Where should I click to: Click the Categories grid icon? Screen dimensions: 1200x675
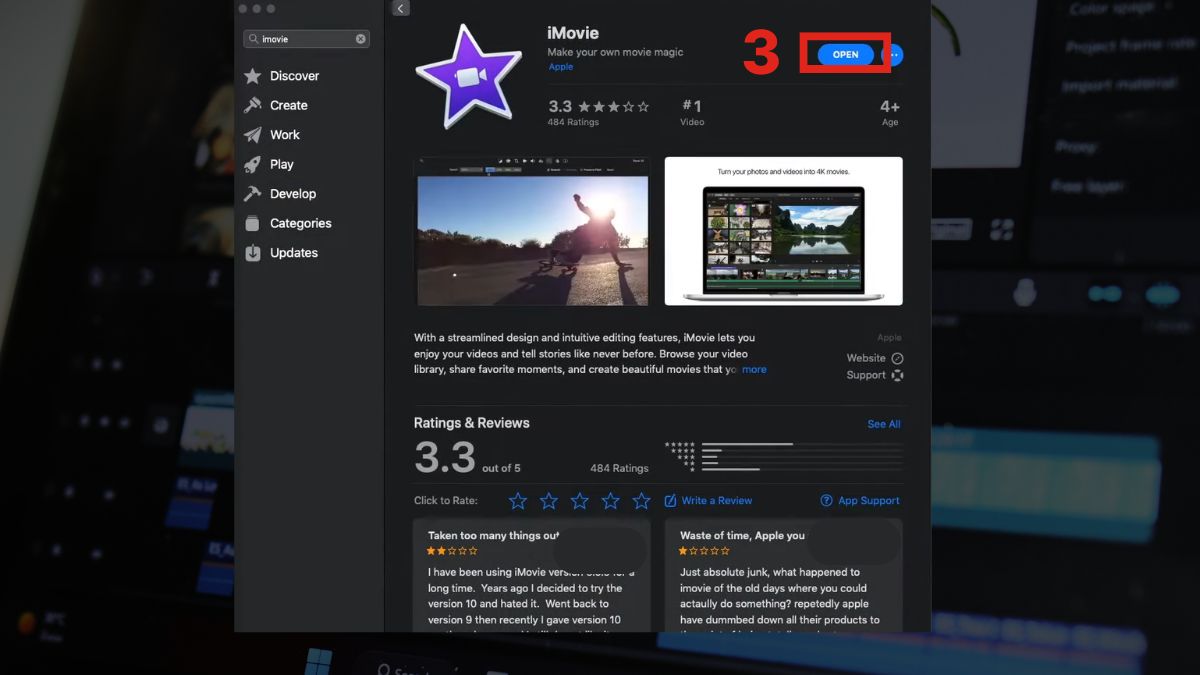tap(252, 223)
